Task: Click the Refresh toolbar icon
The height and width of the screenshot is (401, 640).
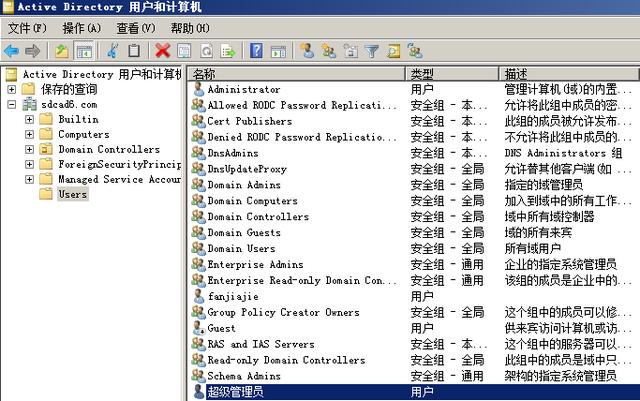Action: (x=207, y=50)
